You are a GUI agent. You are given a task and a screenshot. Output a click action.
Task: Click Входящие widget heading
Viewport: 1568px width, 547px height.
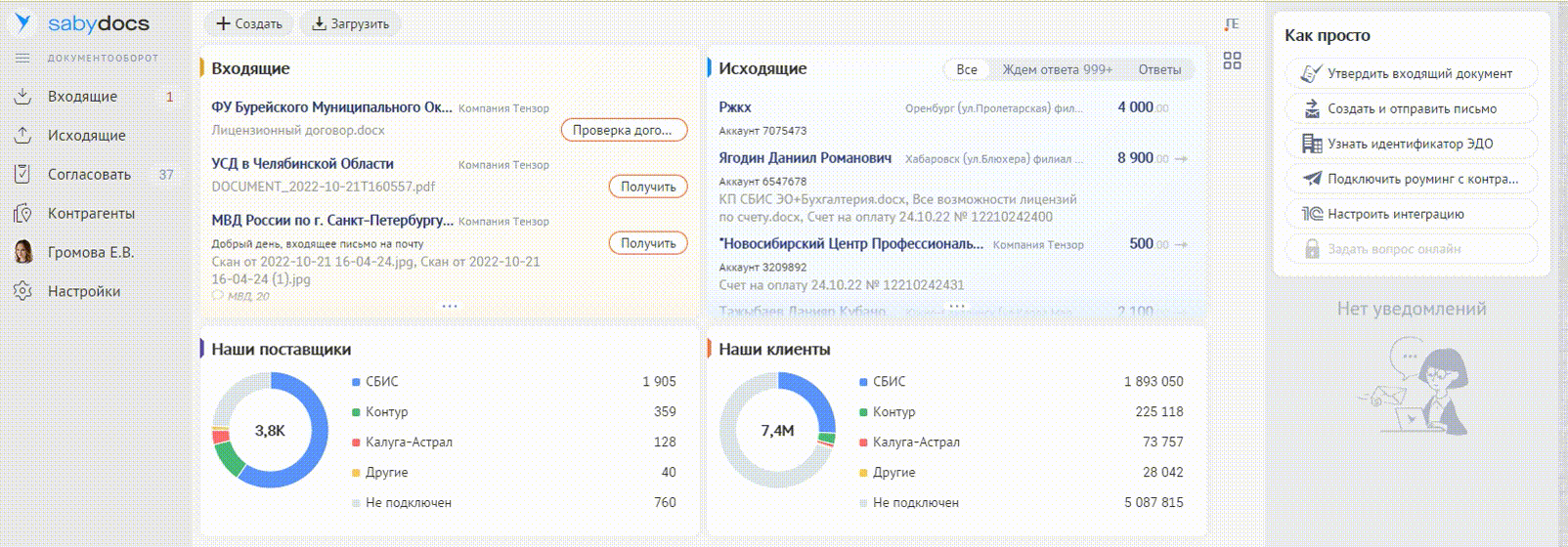tap(250, 68)
